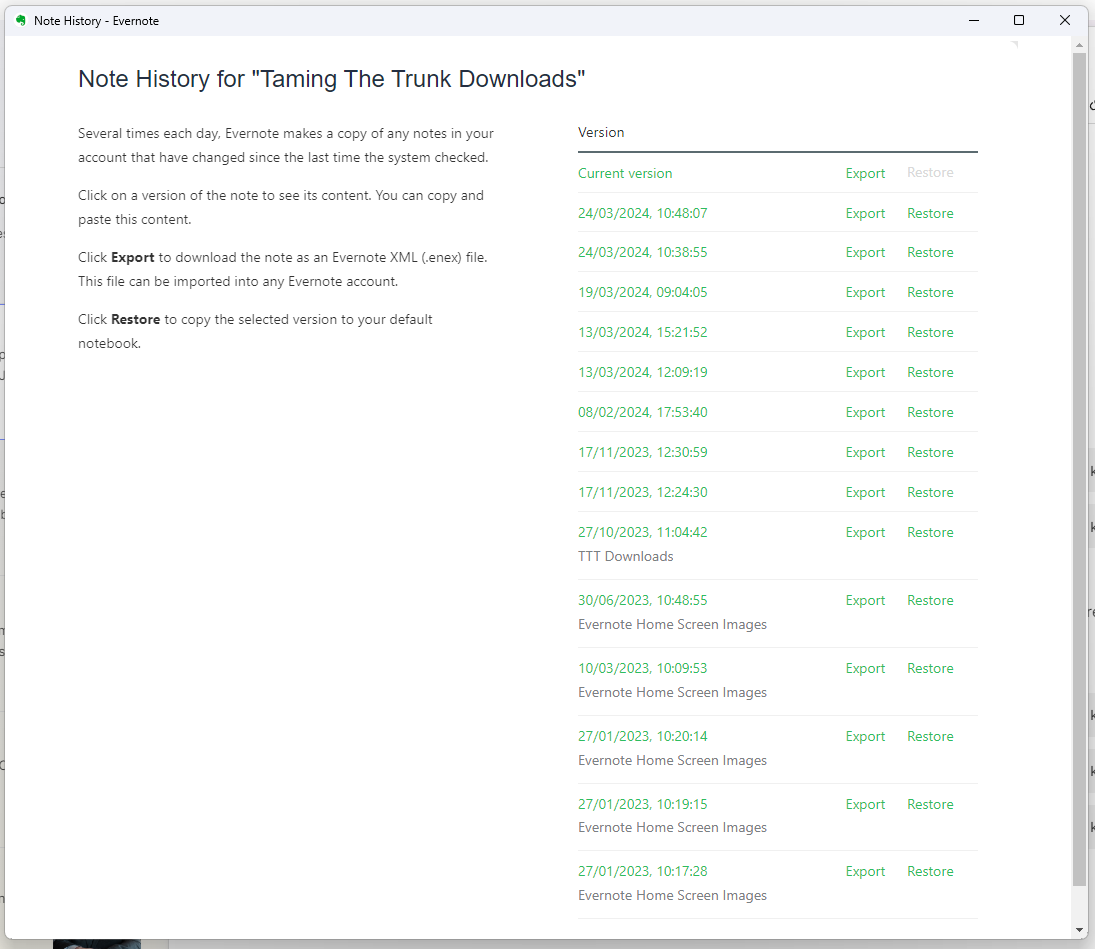Open version 30/06/2023, 10:48:55
The image size is (1095, 949).
coord(642,601)
